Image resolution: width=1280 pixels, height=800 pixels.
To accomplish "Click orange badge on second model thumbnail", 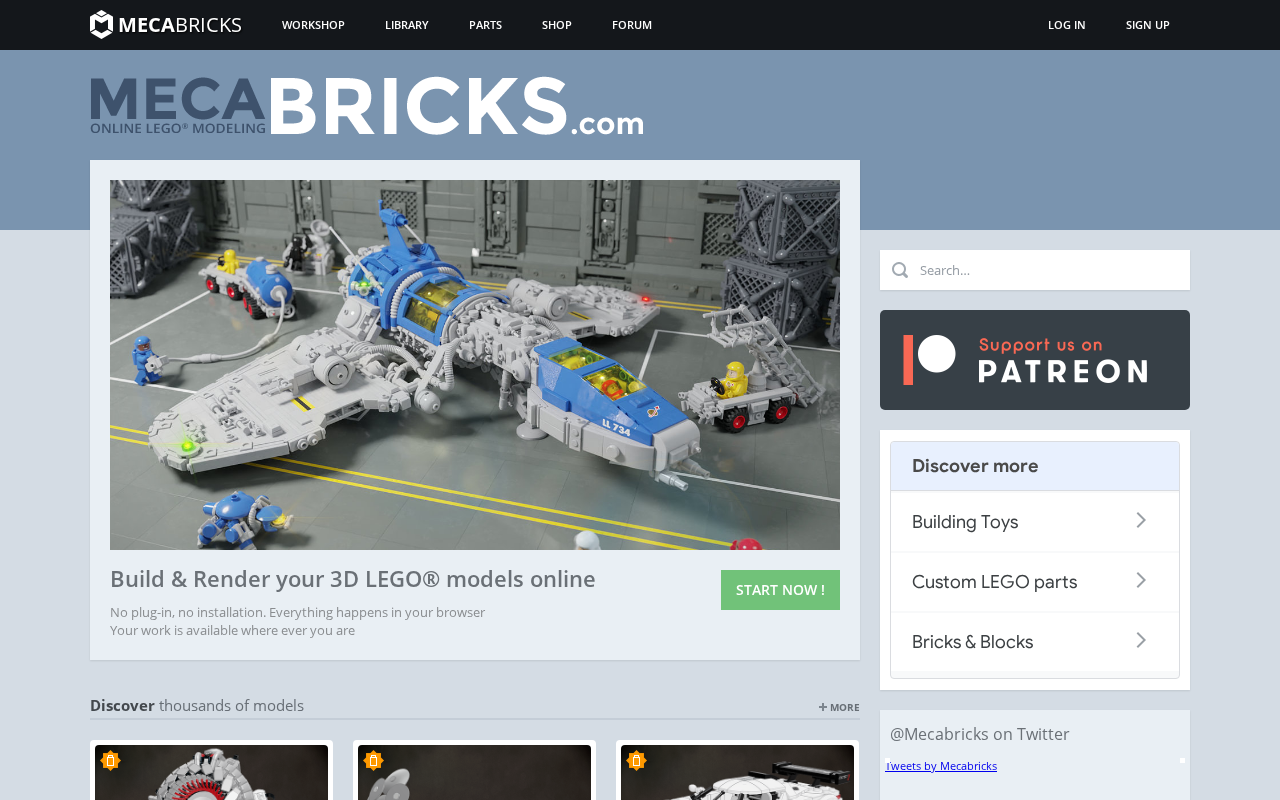I will tap(374, 761).
